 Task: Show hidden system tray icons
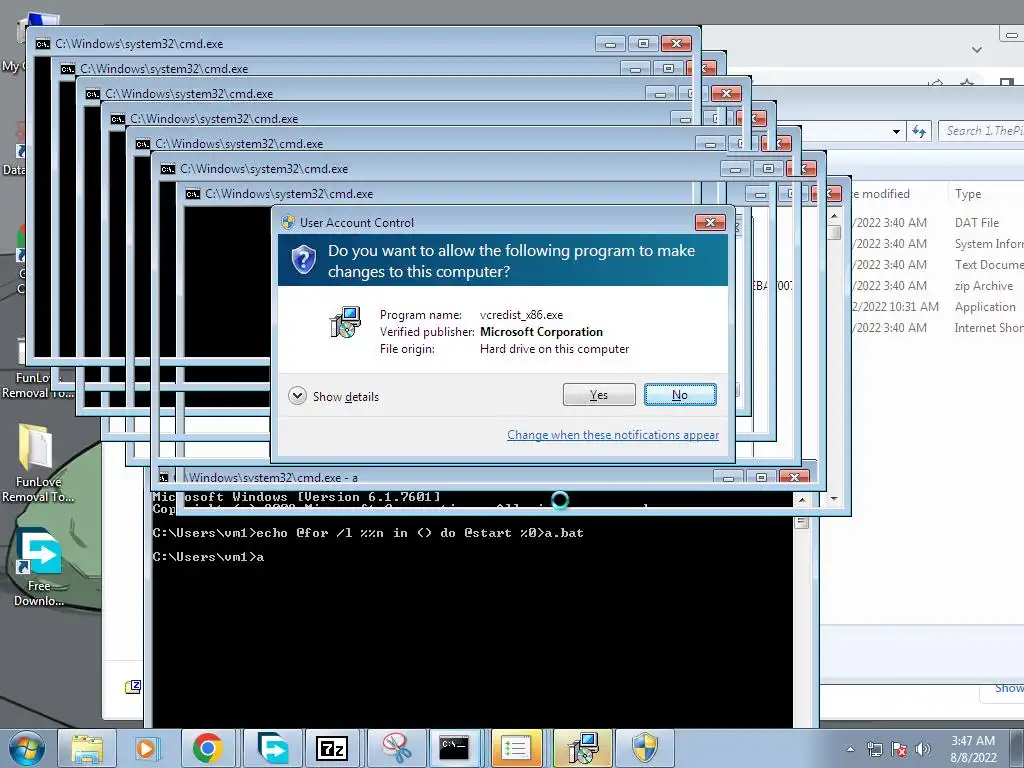(850, 749)
